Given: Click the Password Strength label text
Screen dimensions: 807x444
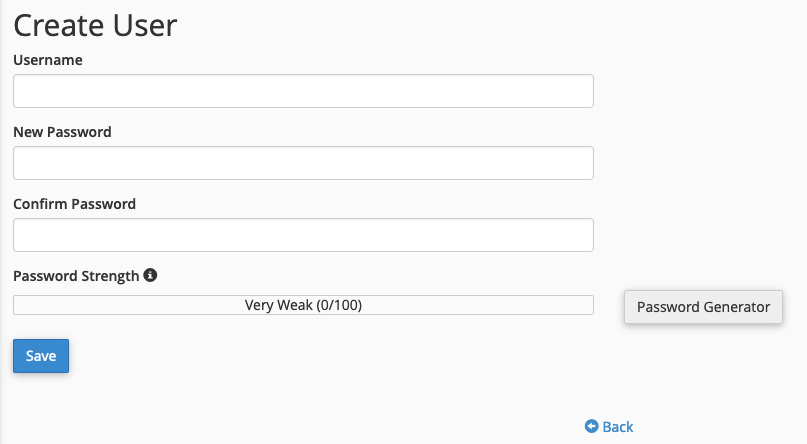Looking at the screenshot, I should click(x=76, y=276).
